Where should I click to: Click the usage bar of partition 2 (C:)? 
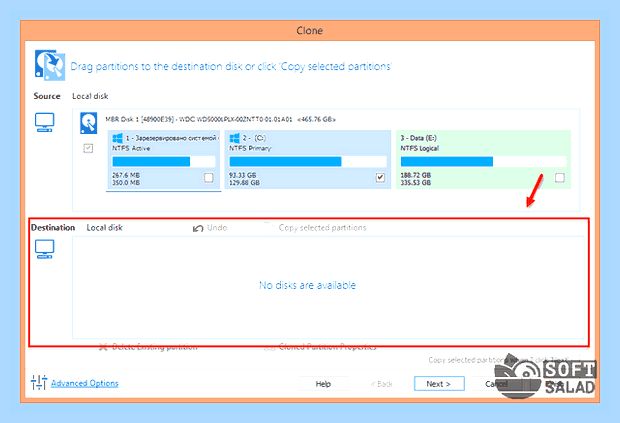(308, 161)
